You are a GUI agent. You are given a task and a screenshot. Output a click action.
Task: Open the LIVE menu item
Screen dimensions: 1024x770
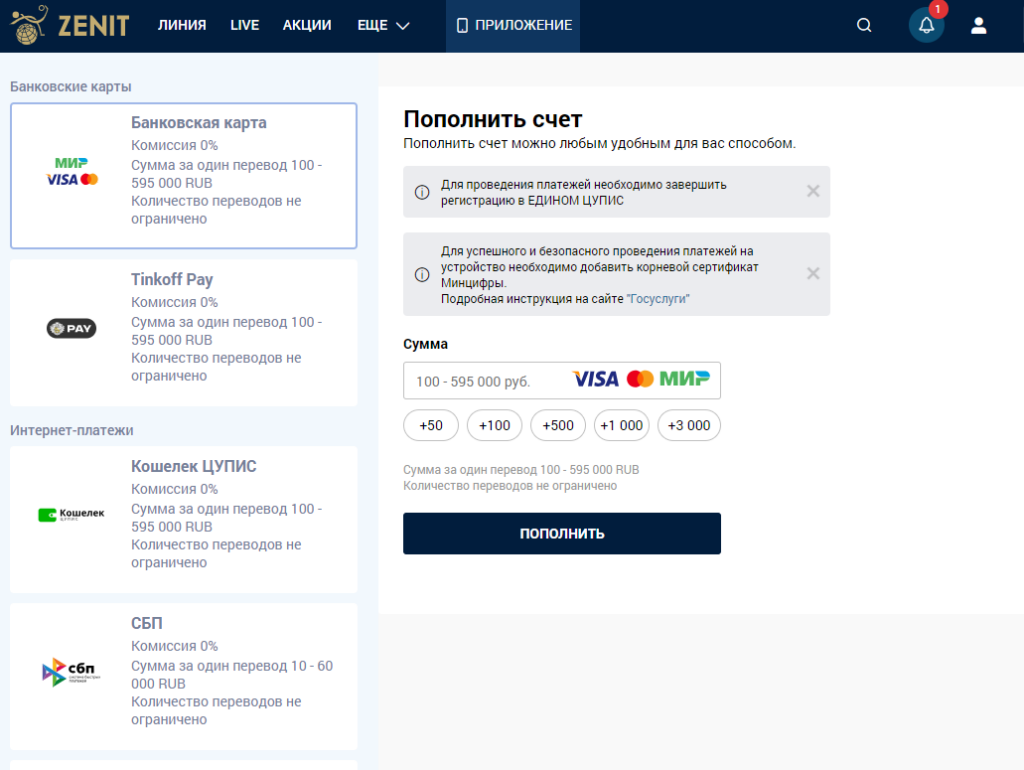coord(245,25)
